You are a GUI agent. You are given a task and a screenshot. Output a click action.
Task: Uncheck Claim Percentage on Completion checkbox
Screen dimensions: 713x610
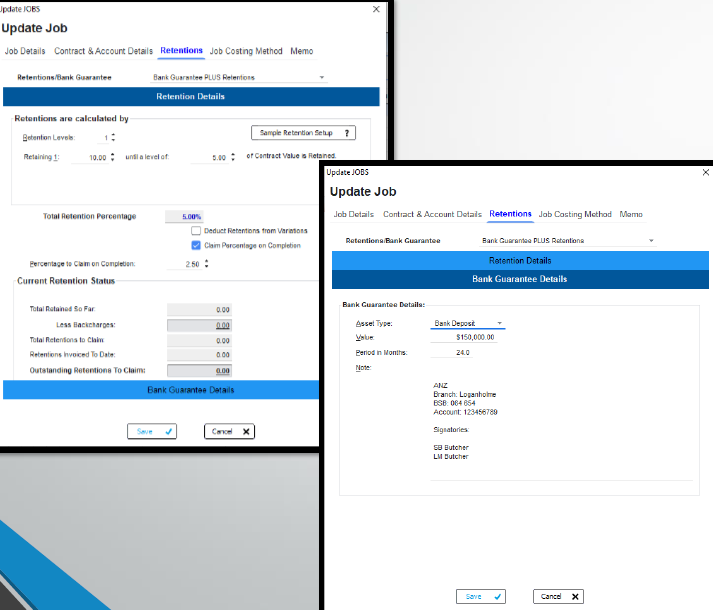point(196,246)
